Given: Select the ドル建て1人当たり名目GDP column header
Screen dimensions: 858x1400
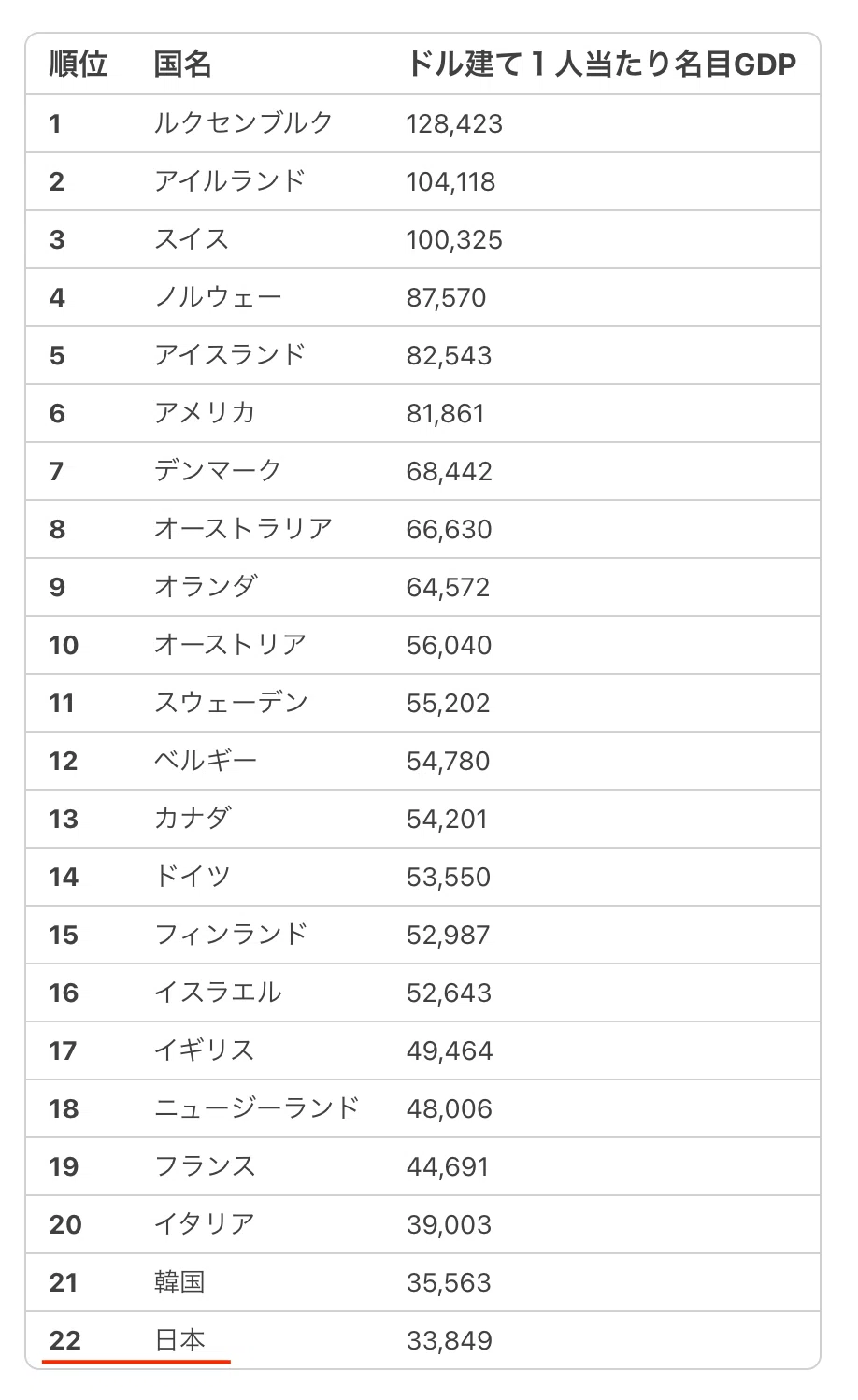Looking at the screenshot, I should click(601, 64).
